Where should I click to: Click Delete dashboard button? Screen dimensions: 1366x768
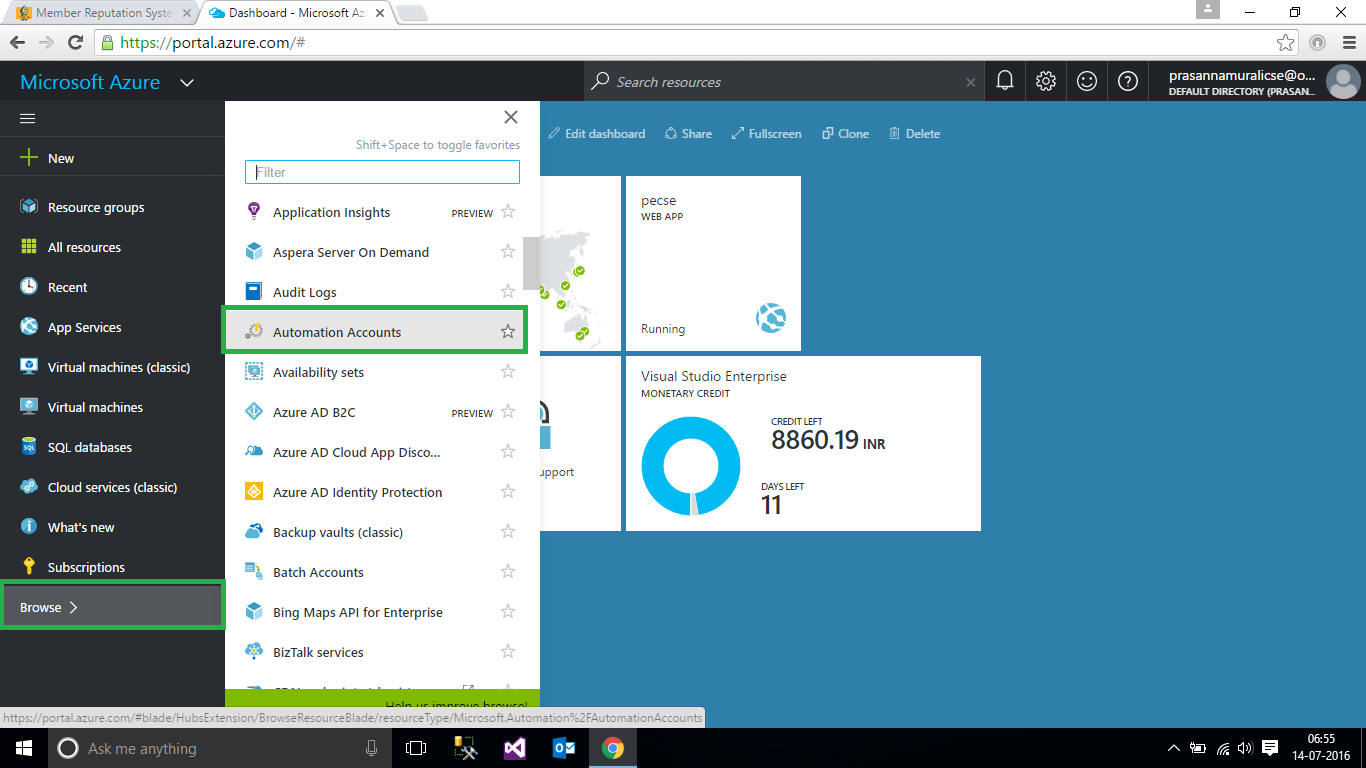click(x=914, y=133)
